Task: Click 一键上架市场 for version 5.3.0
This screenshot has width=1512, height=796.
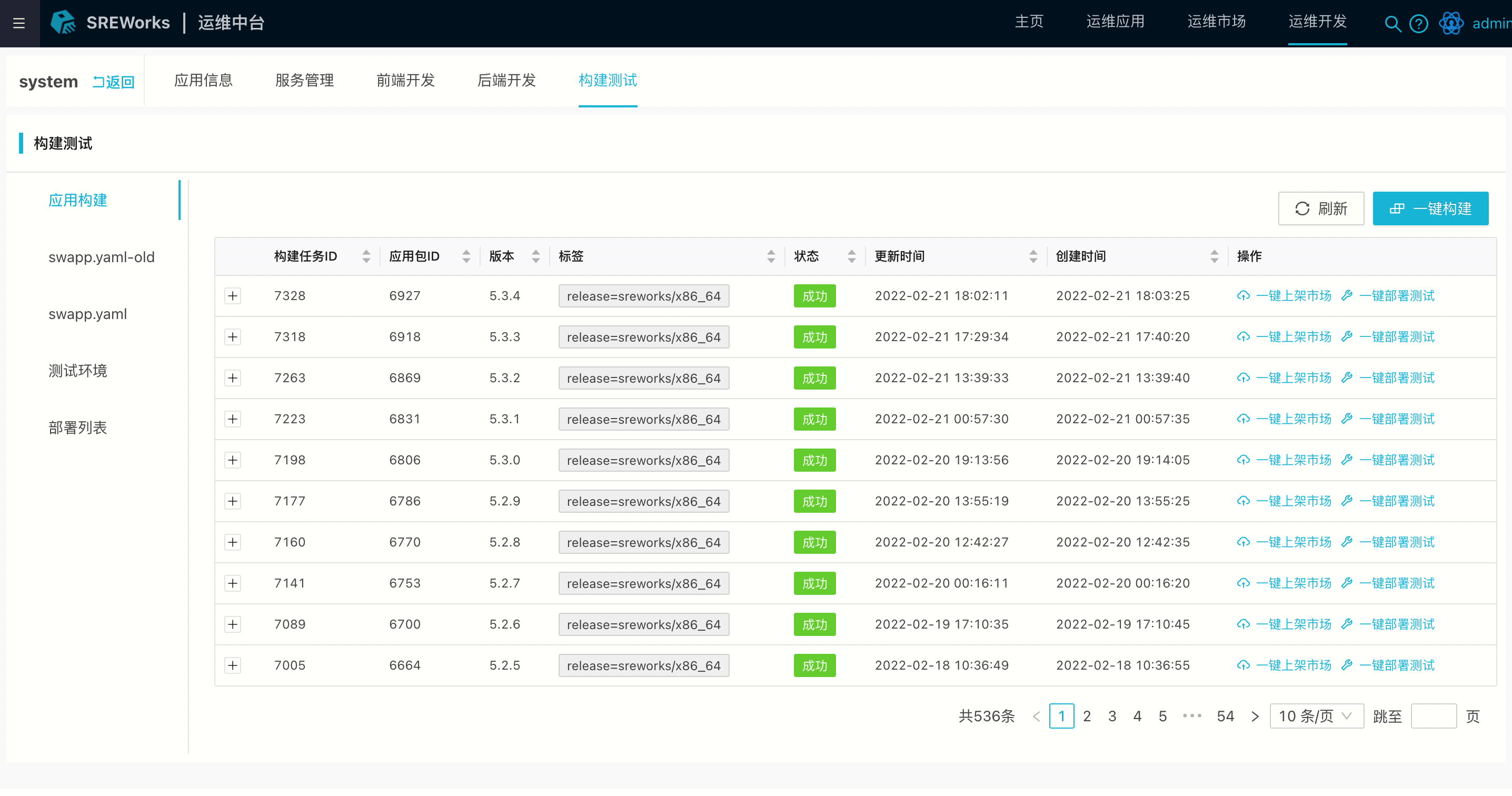Action: (1284, 460)
